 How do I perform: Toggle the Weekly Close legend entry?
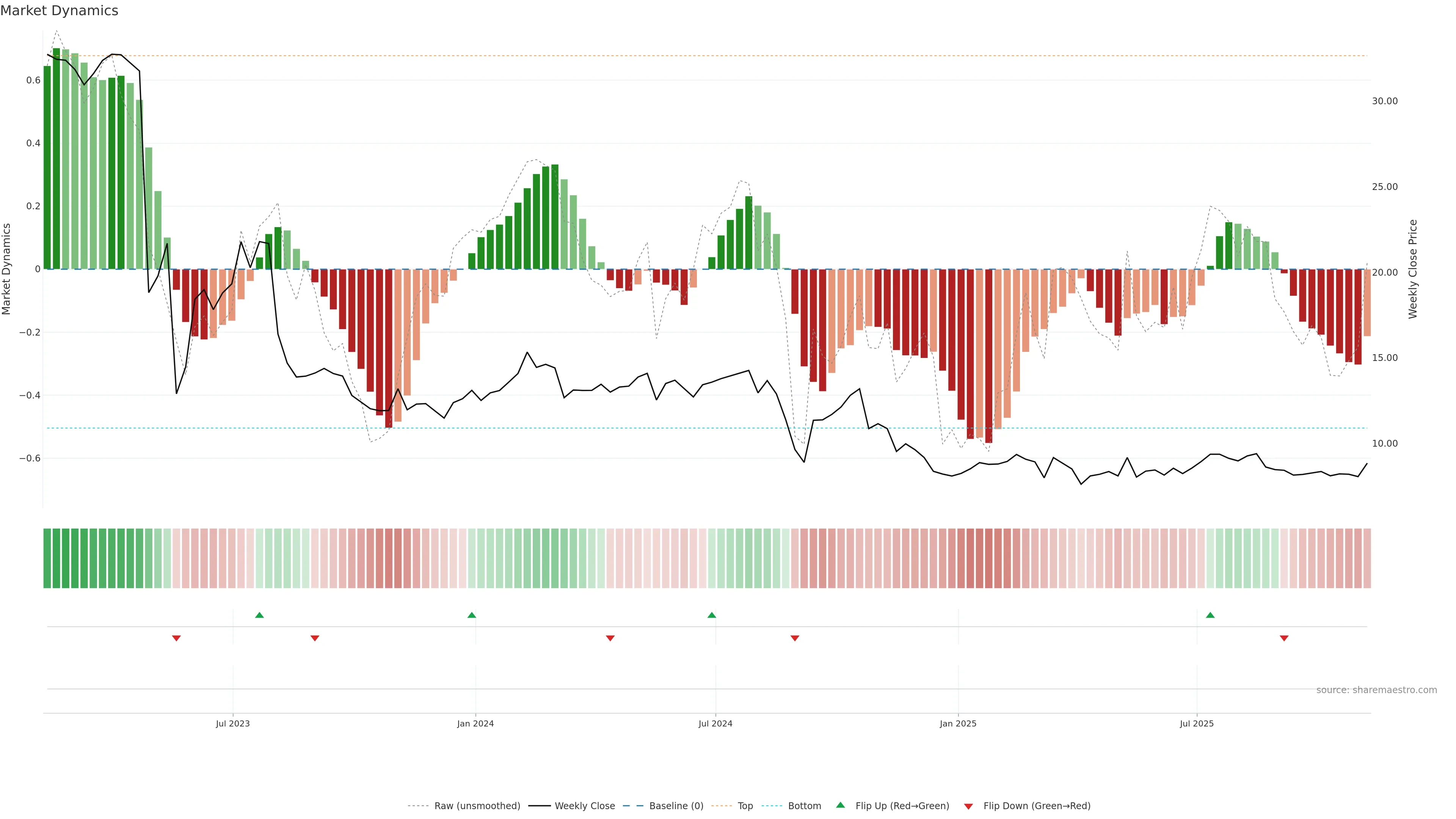(584, 806)
